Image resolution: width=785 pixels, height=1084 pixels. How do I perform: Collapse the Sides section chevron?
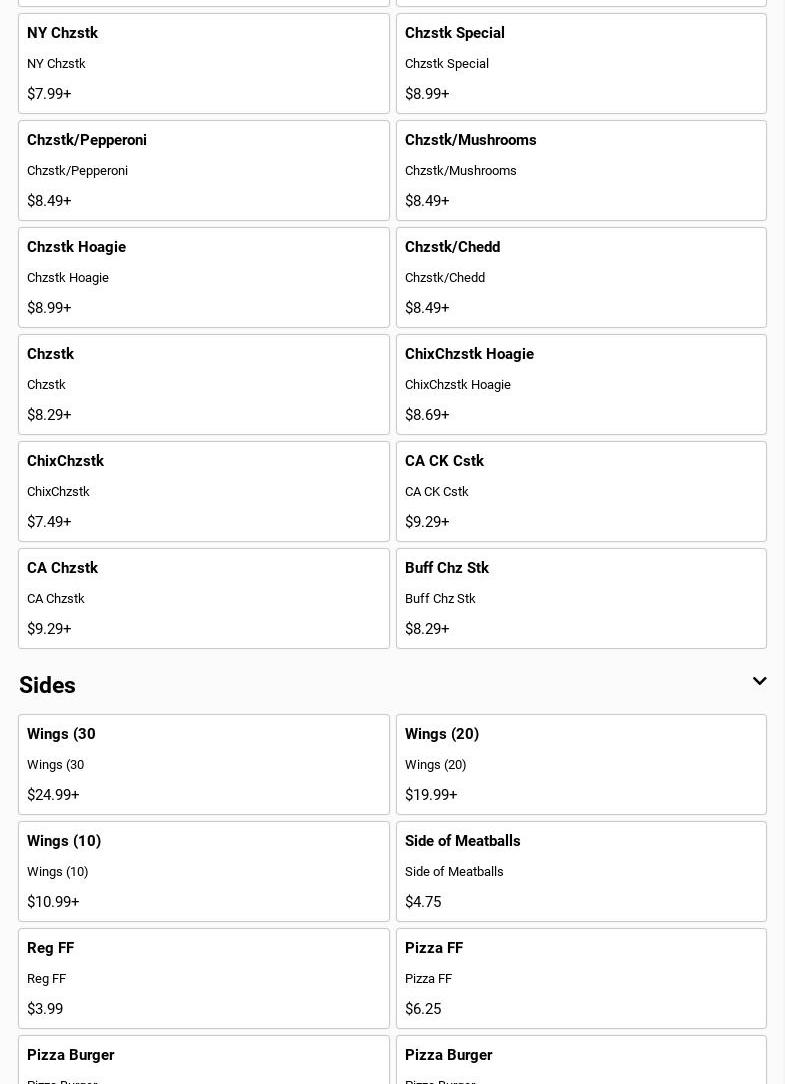tap(759, 682)
